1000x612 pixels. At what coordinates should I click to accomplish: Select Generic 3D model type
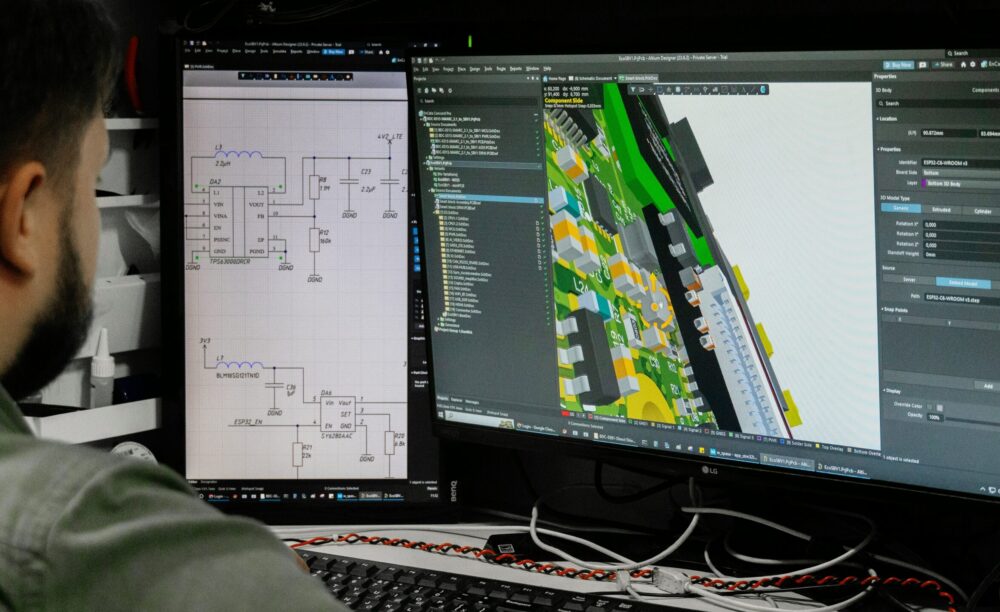[x=901, y=208]
